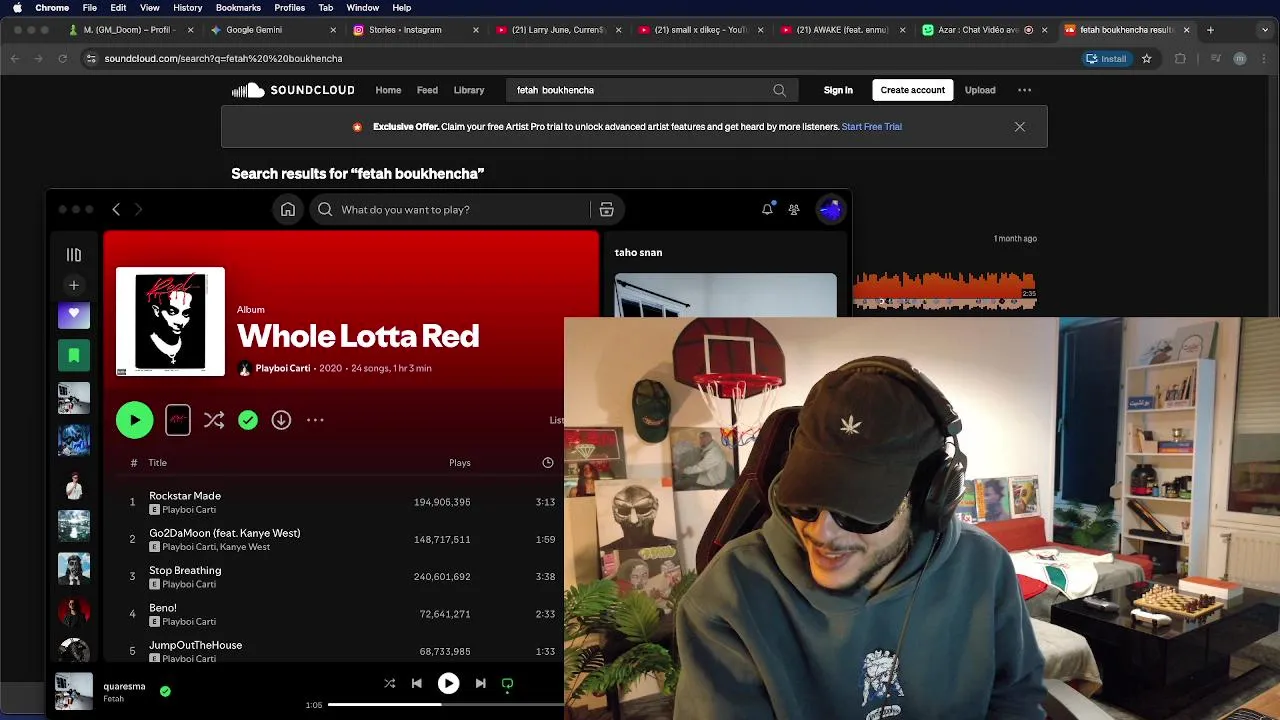Click SoundCloud search magnifier icon
The image size is (1280, 720).
click(779, 90)
